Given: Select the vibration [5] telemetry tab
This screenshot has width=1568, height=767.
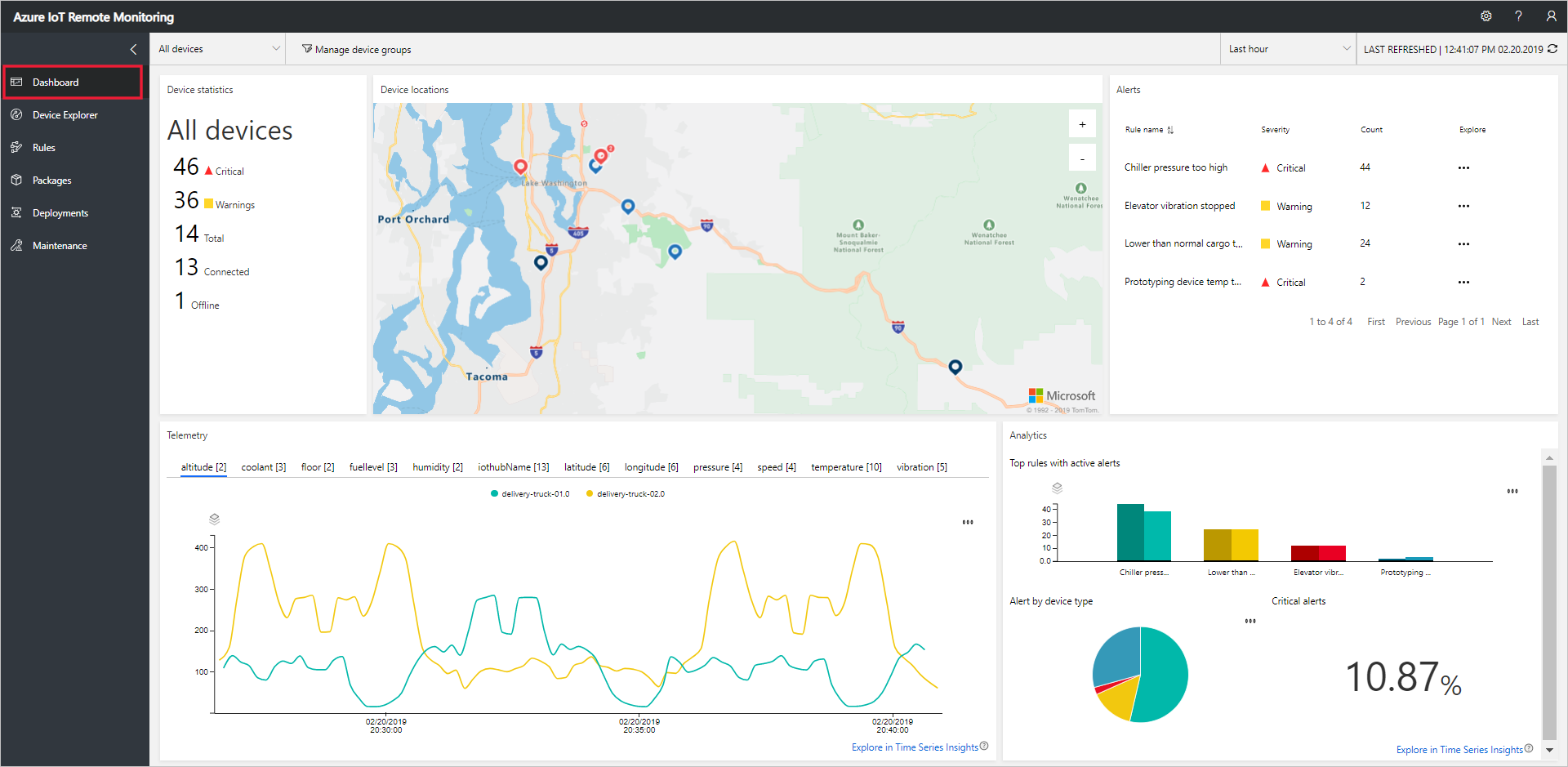Looking at the screenshot, I should pyautogui.click(x=922, y=467).
